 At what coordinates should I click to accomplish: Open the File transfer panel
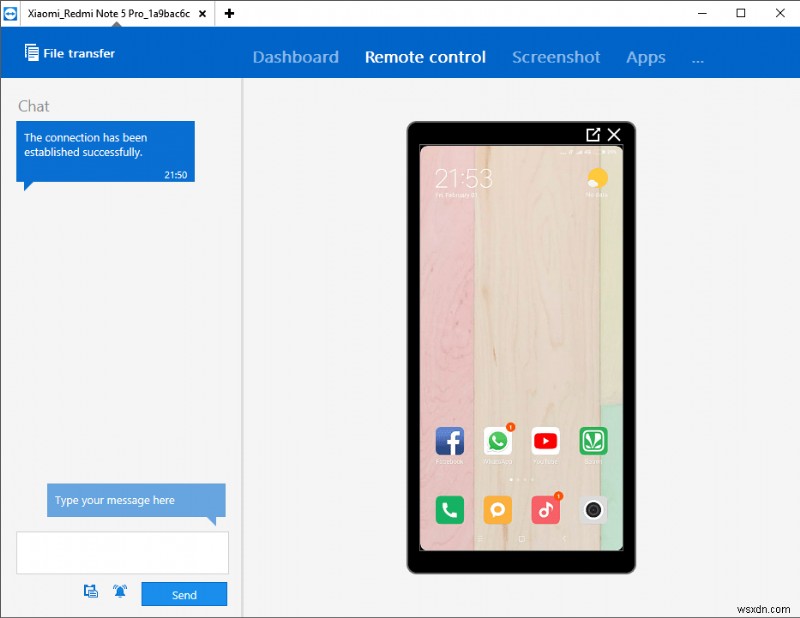click(70, 53)
